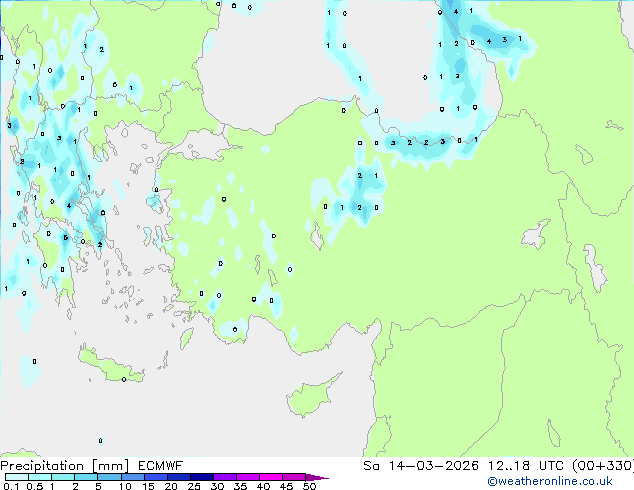Select the legend swatch between 15 and 20
This screenshot has height=490, width=634.
pos(156,477)
